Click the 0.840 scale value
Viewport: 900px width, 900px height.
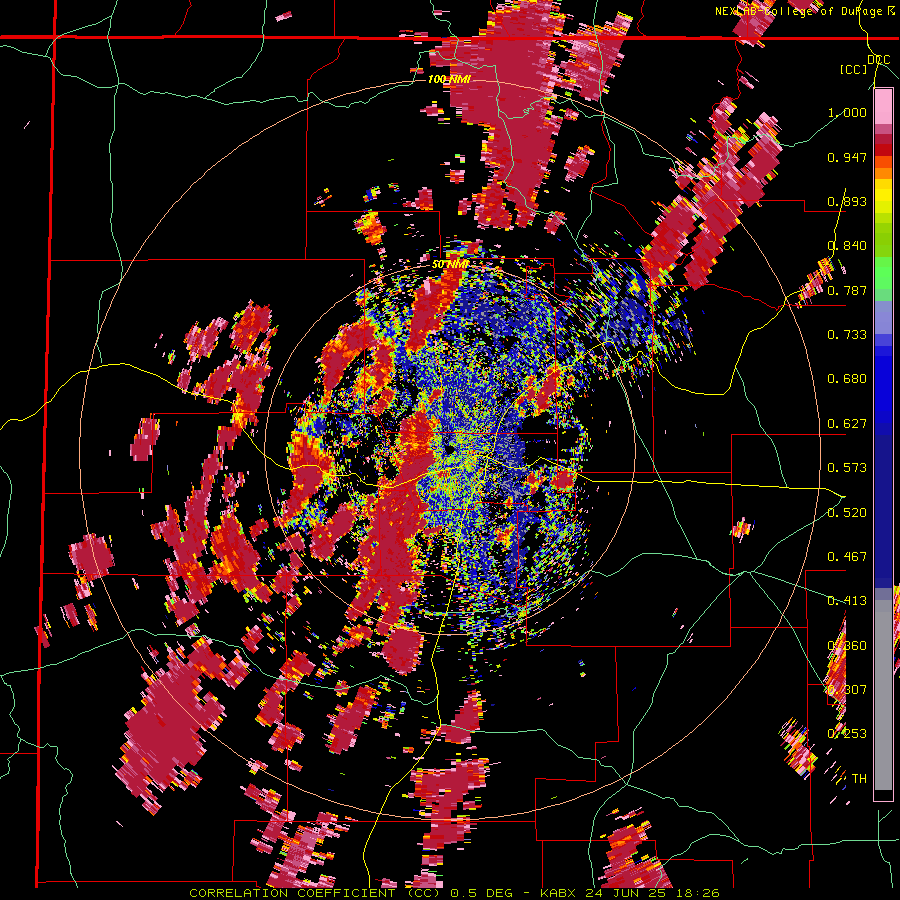(847, 246)
